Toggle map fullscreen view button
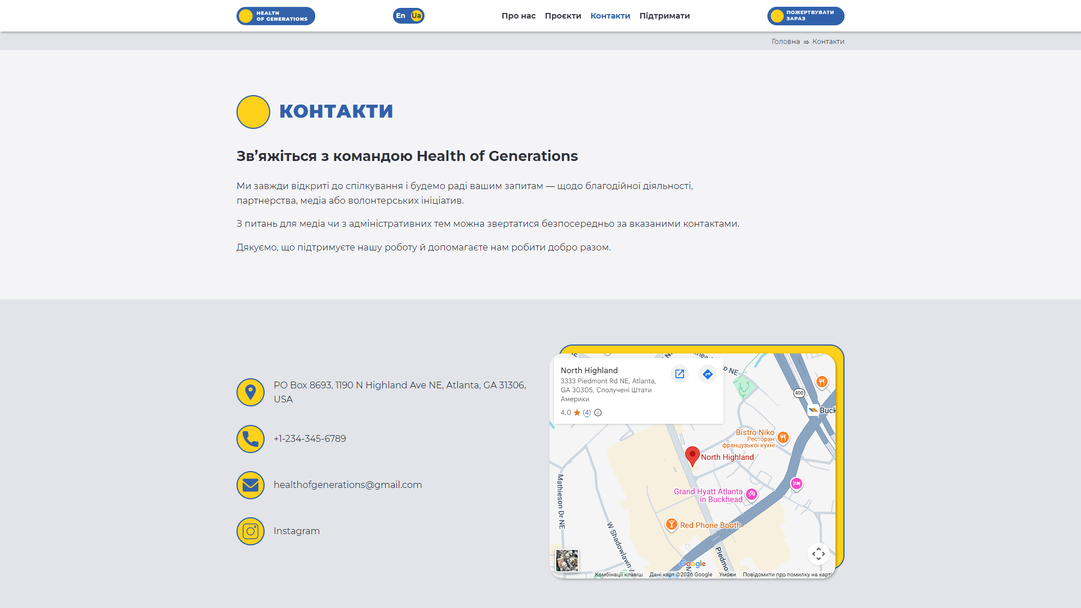1081x608 pixels. [x=818, y=554]
